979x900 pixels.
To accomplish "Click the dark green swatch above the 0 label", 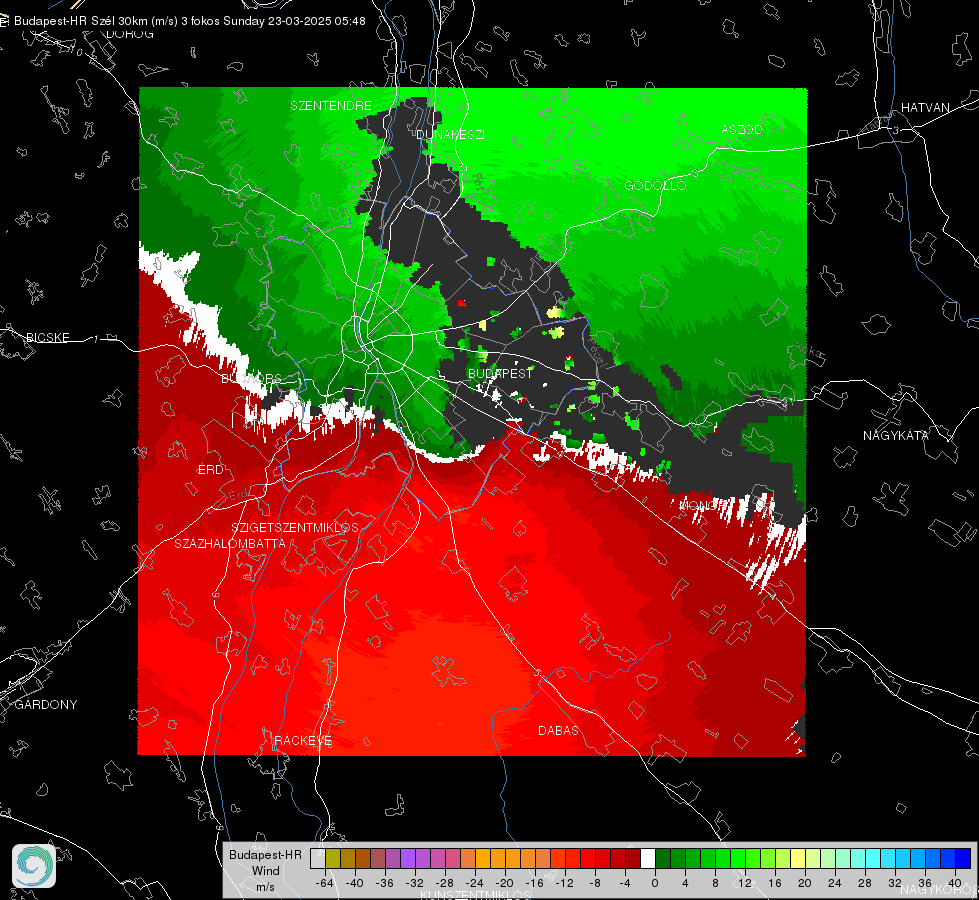I will (x=663, y=859).
